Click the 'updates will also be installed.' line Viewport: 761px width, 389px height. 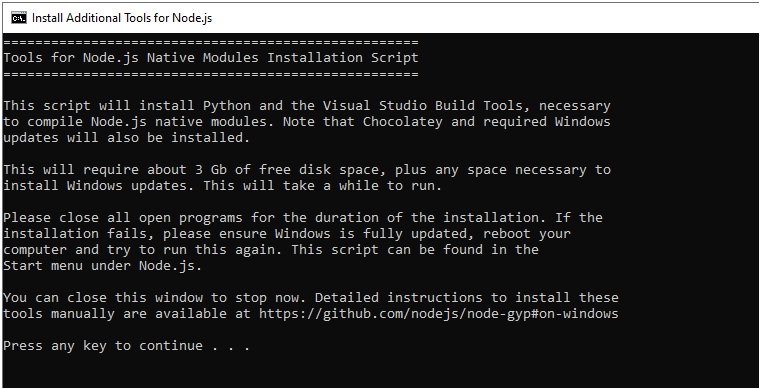pos(126,138)
